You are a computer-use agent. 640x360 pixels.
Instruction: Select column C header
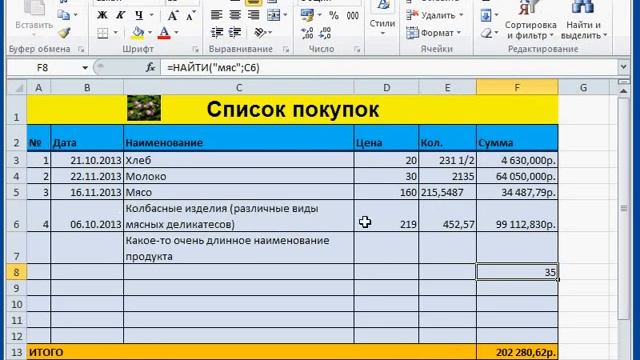click(239, 87)
